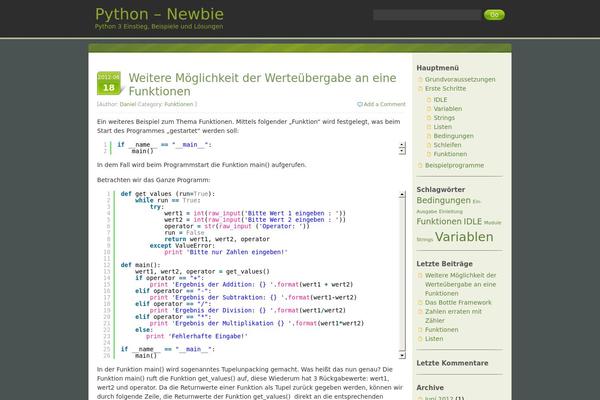Focus the search field in the header
Image resolution: width=600 pixels, height=400 pixels.
427,15
